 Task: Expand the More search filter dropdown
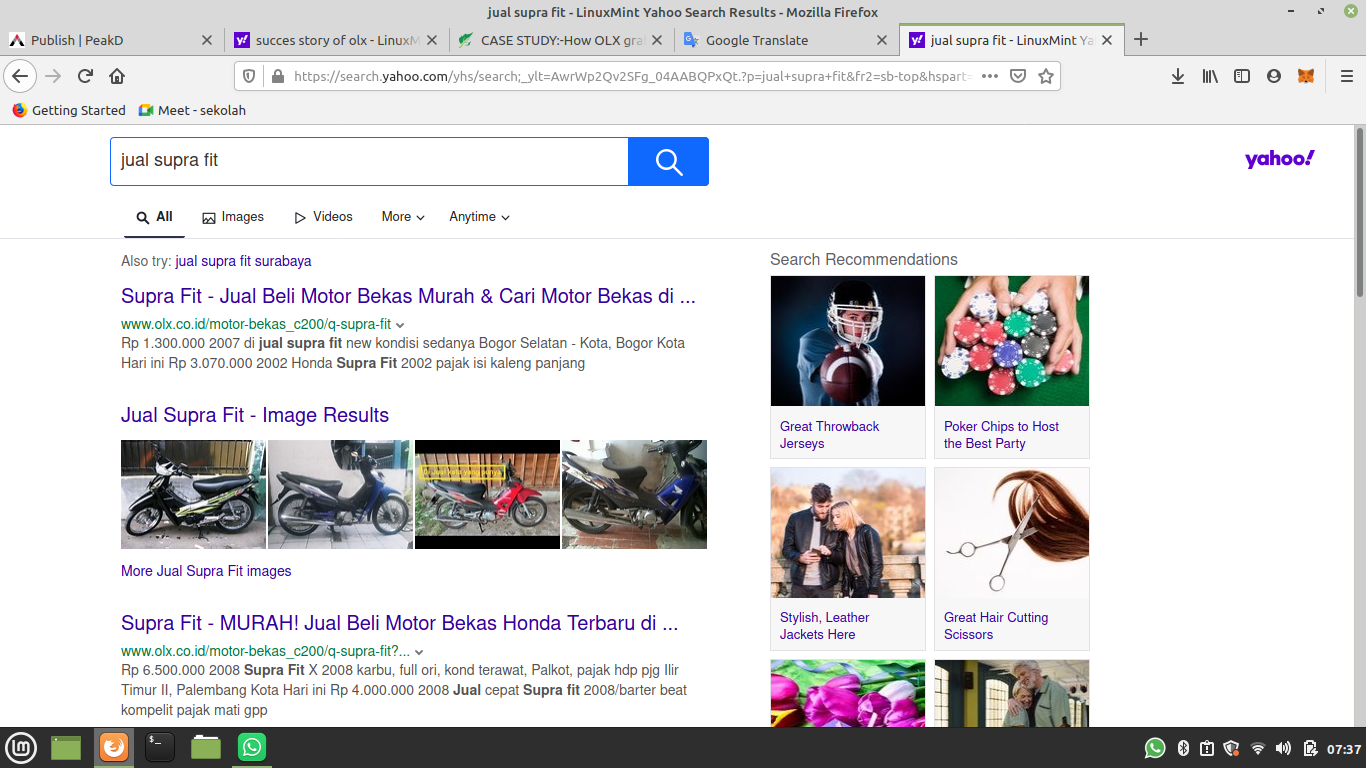403,217
